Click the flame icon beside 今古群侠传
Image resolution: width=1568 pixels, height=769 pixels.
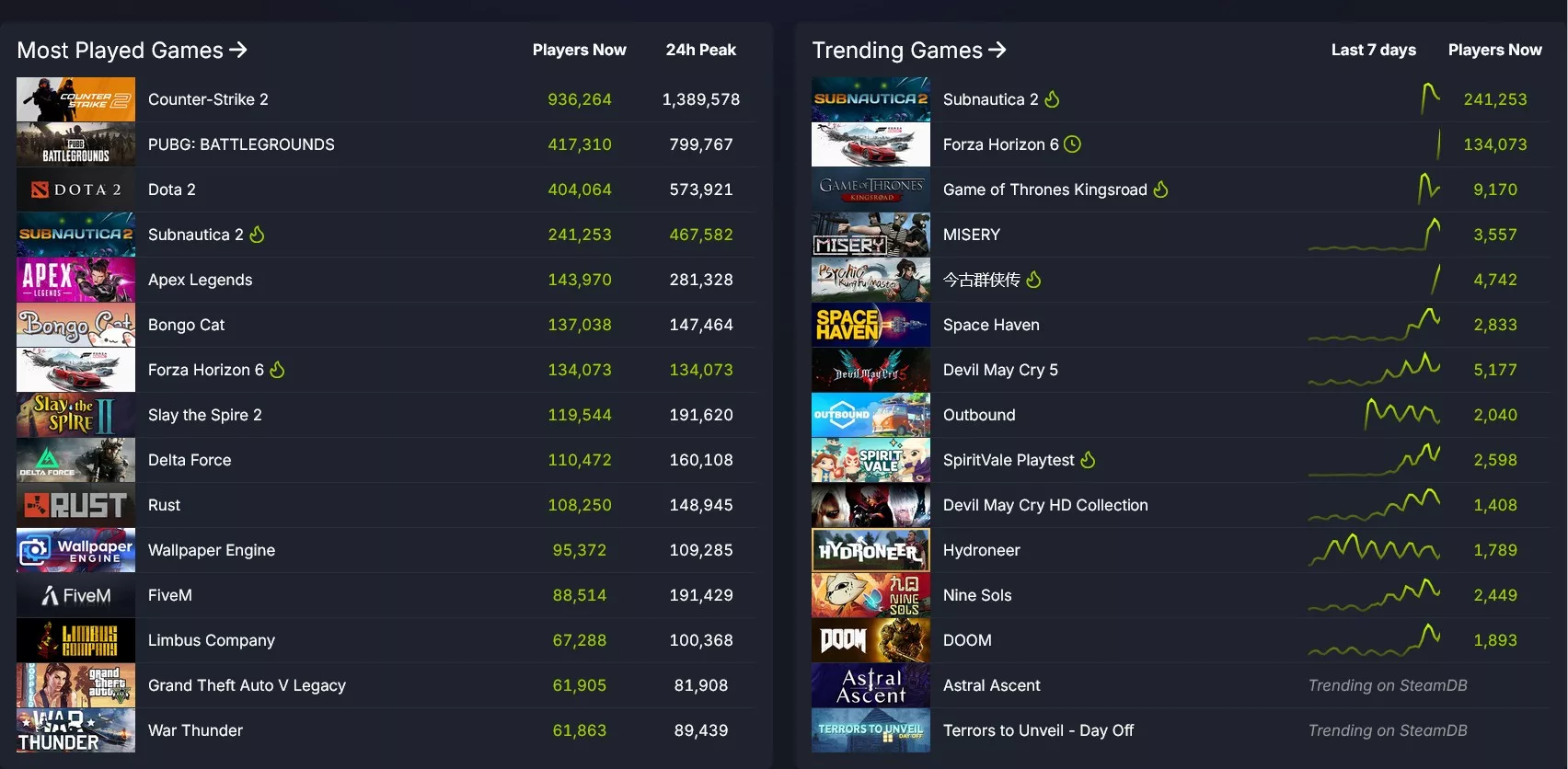[1033, 279]
